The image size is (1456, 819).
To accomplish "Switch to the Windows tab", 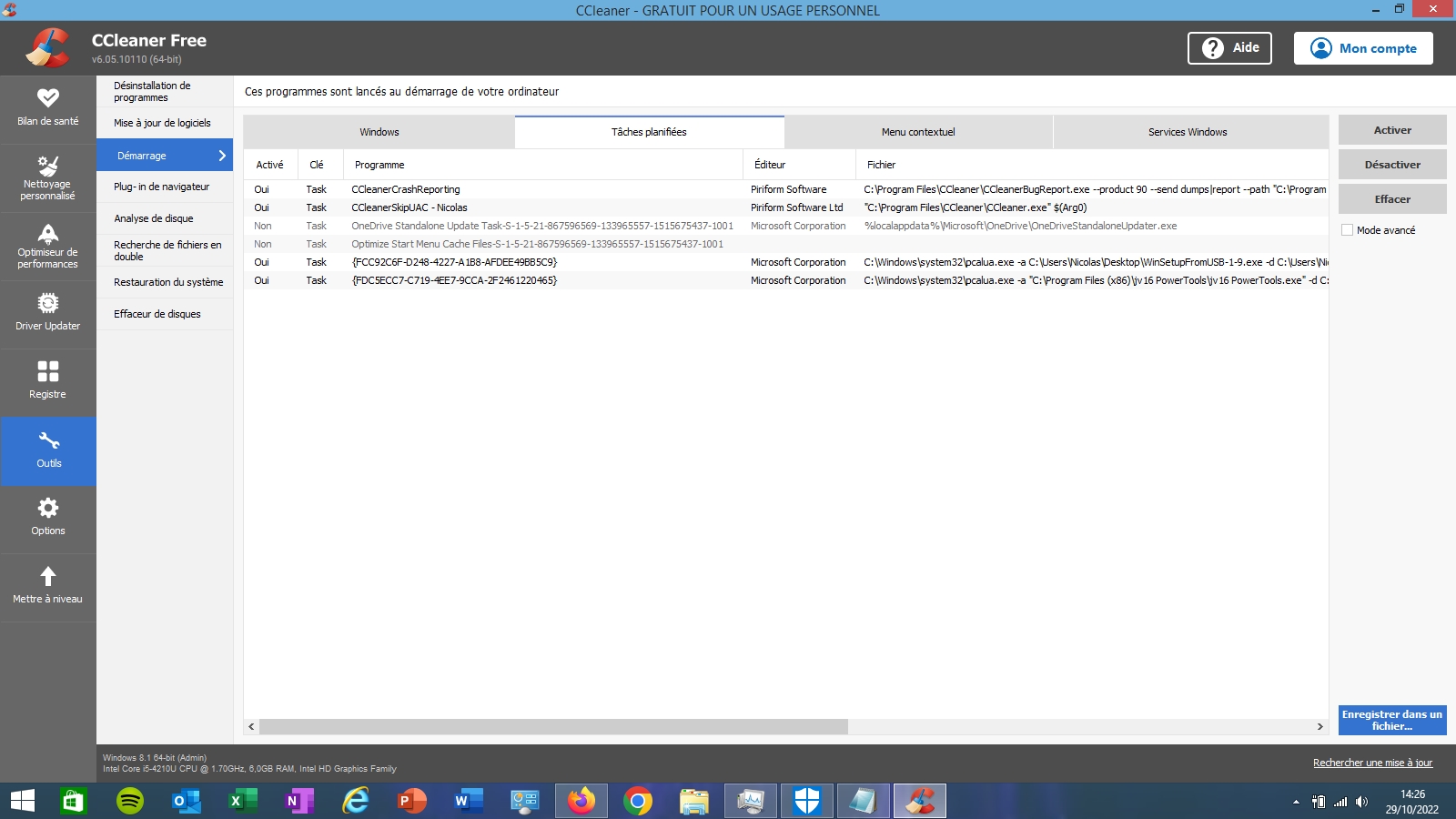I will point(379,132).
